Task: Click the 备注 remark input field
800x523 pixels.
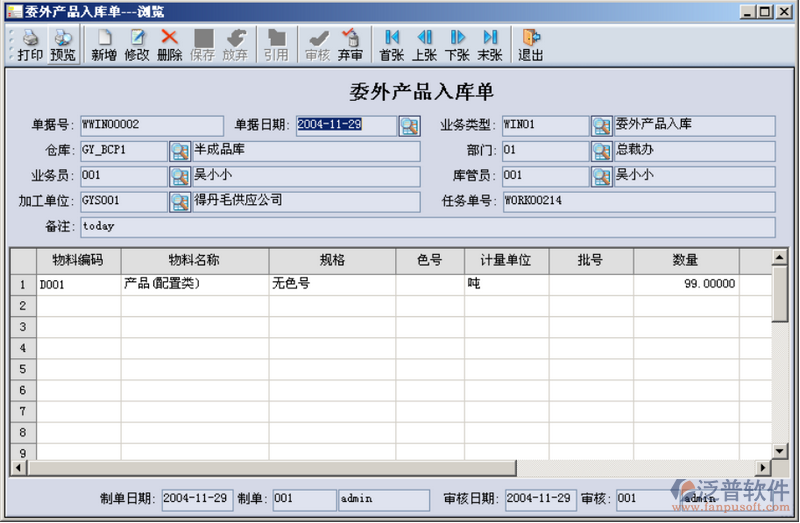Action: point(427,227)
